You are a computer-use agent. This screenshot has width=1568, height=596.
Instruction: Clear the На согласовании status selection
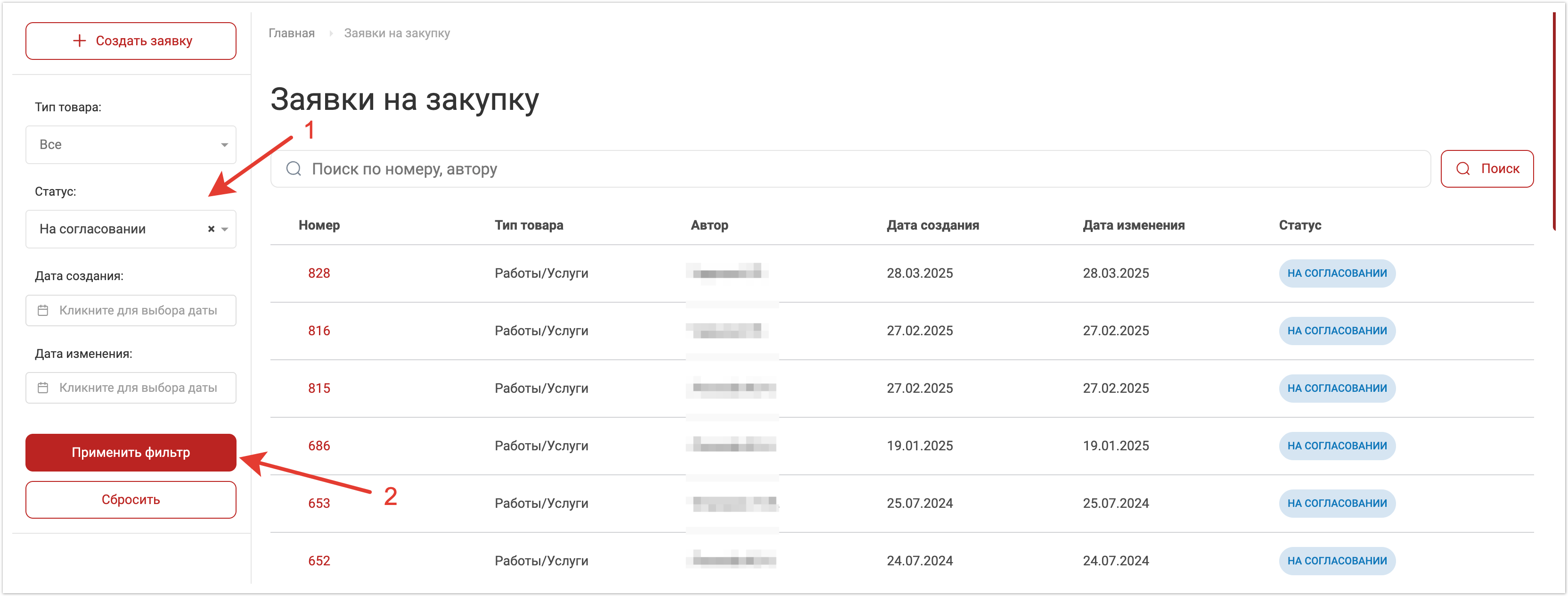(211, 229)
